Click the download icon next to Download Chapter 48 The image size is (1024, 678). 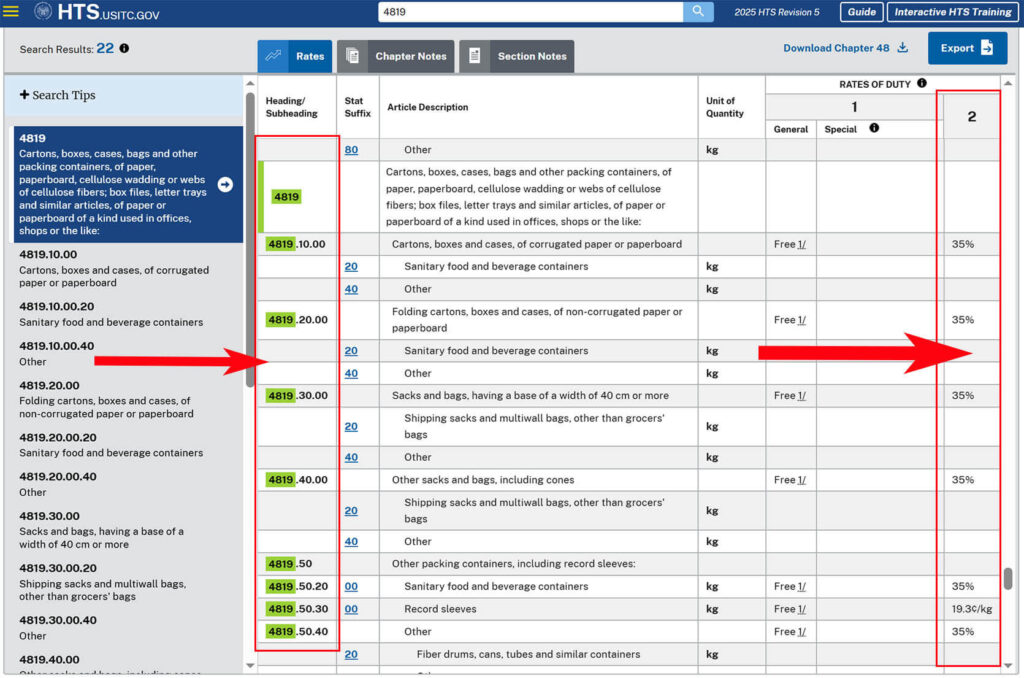pyautogui.click(x=903, y=48)
